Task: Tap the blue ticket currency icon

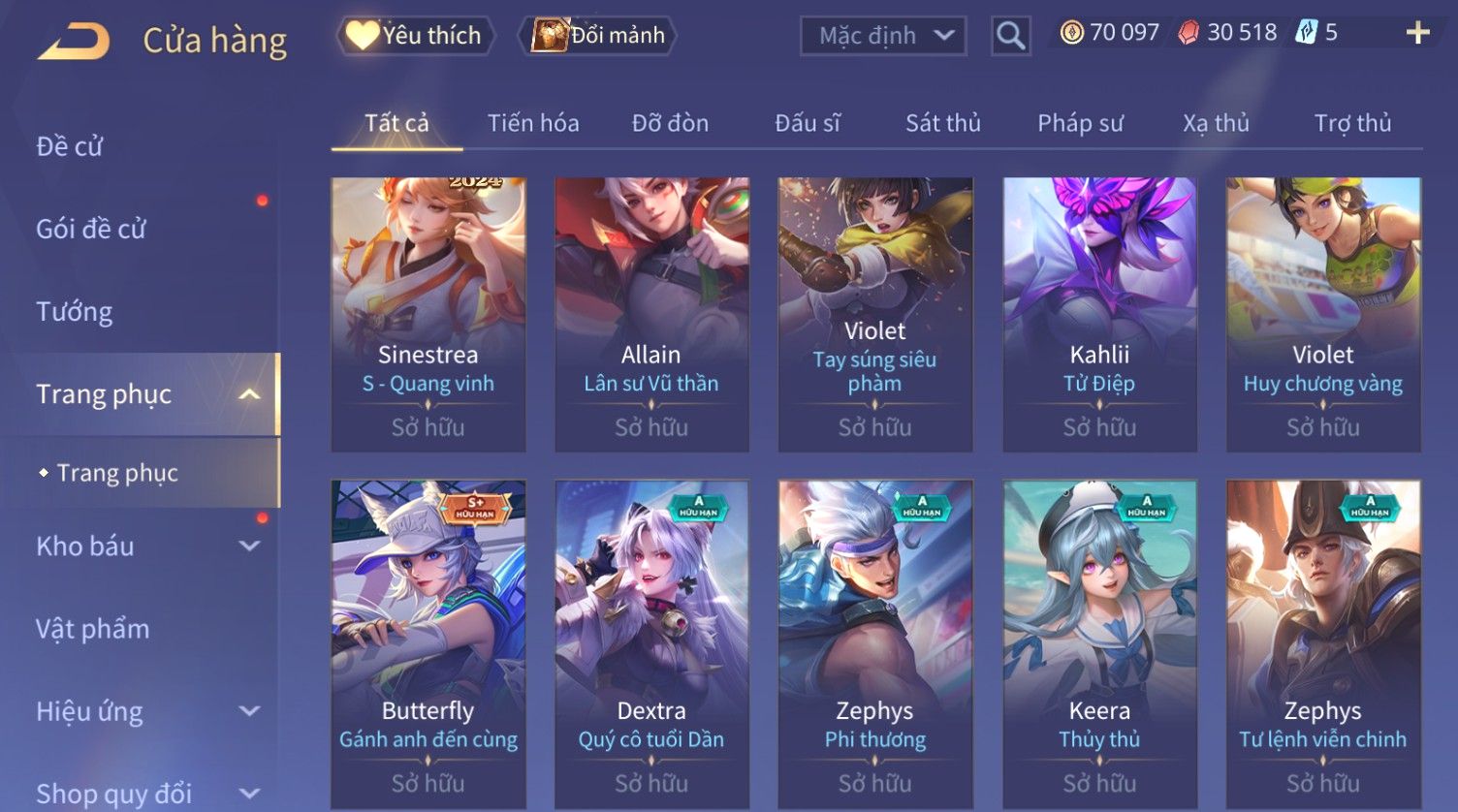Action: pos(1307,33)
